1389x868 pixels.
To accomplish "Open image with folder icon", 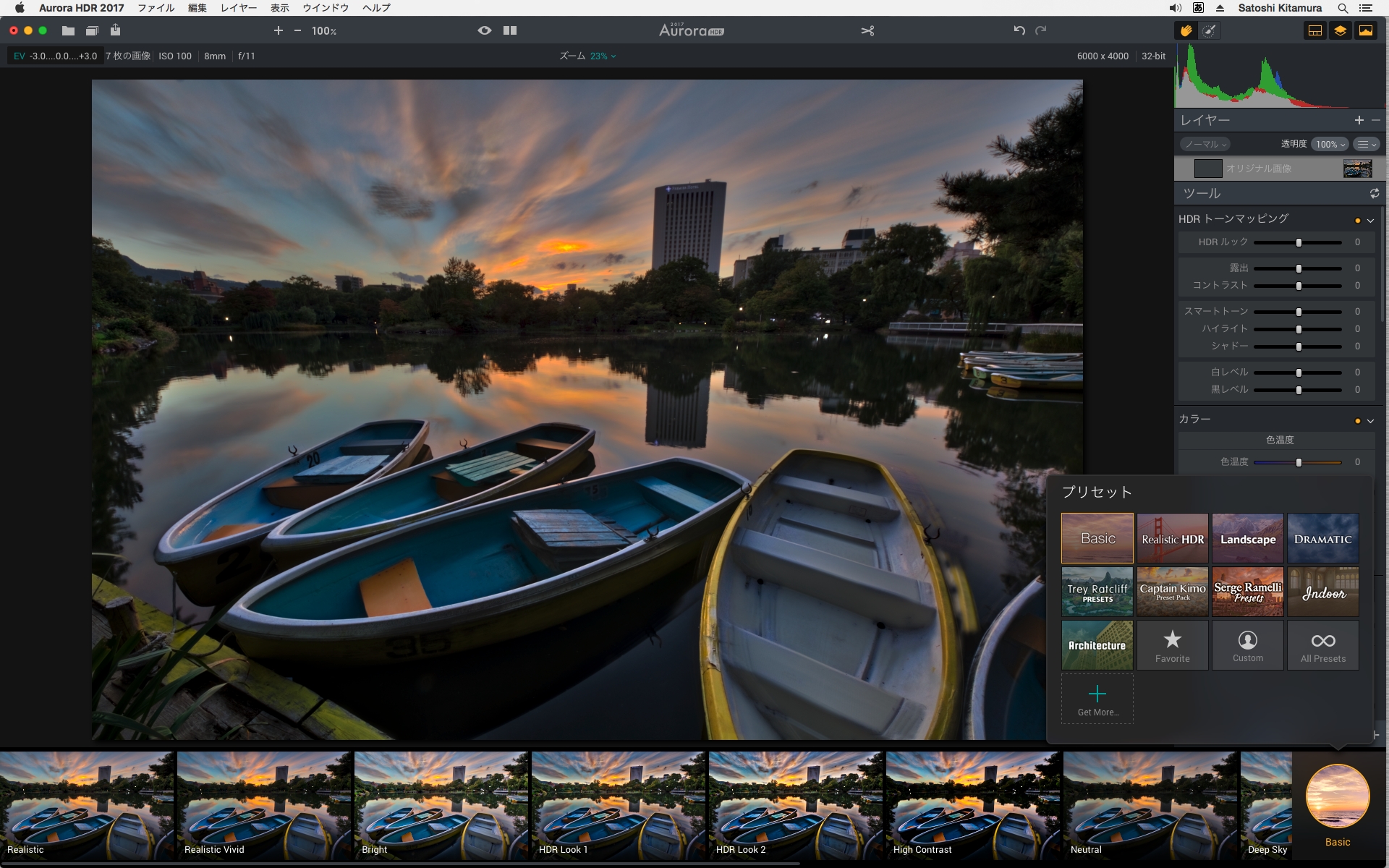I will pos(68,30).
